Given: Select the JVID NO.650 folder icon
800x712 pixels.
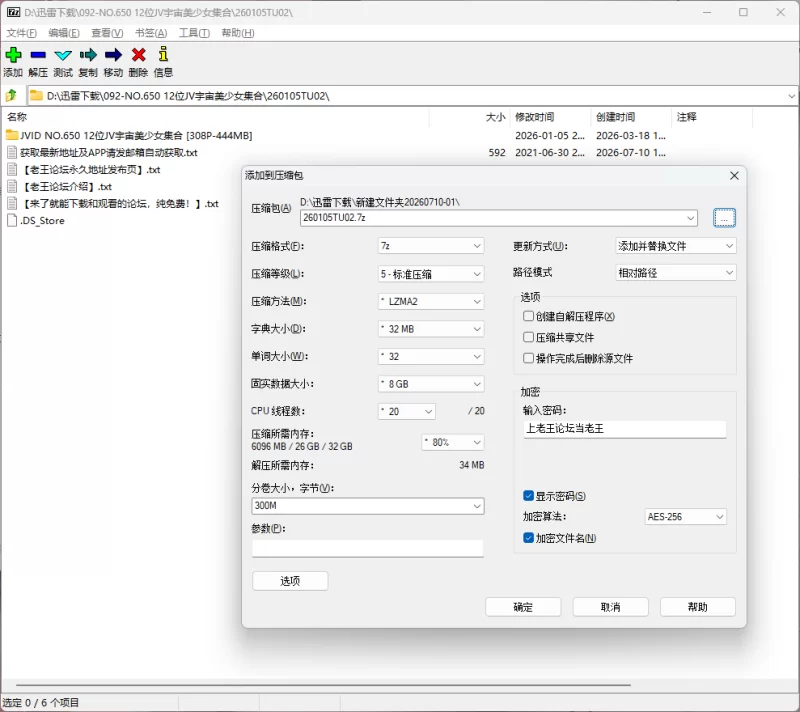Looking at the screenshot, I should point(12,135).
